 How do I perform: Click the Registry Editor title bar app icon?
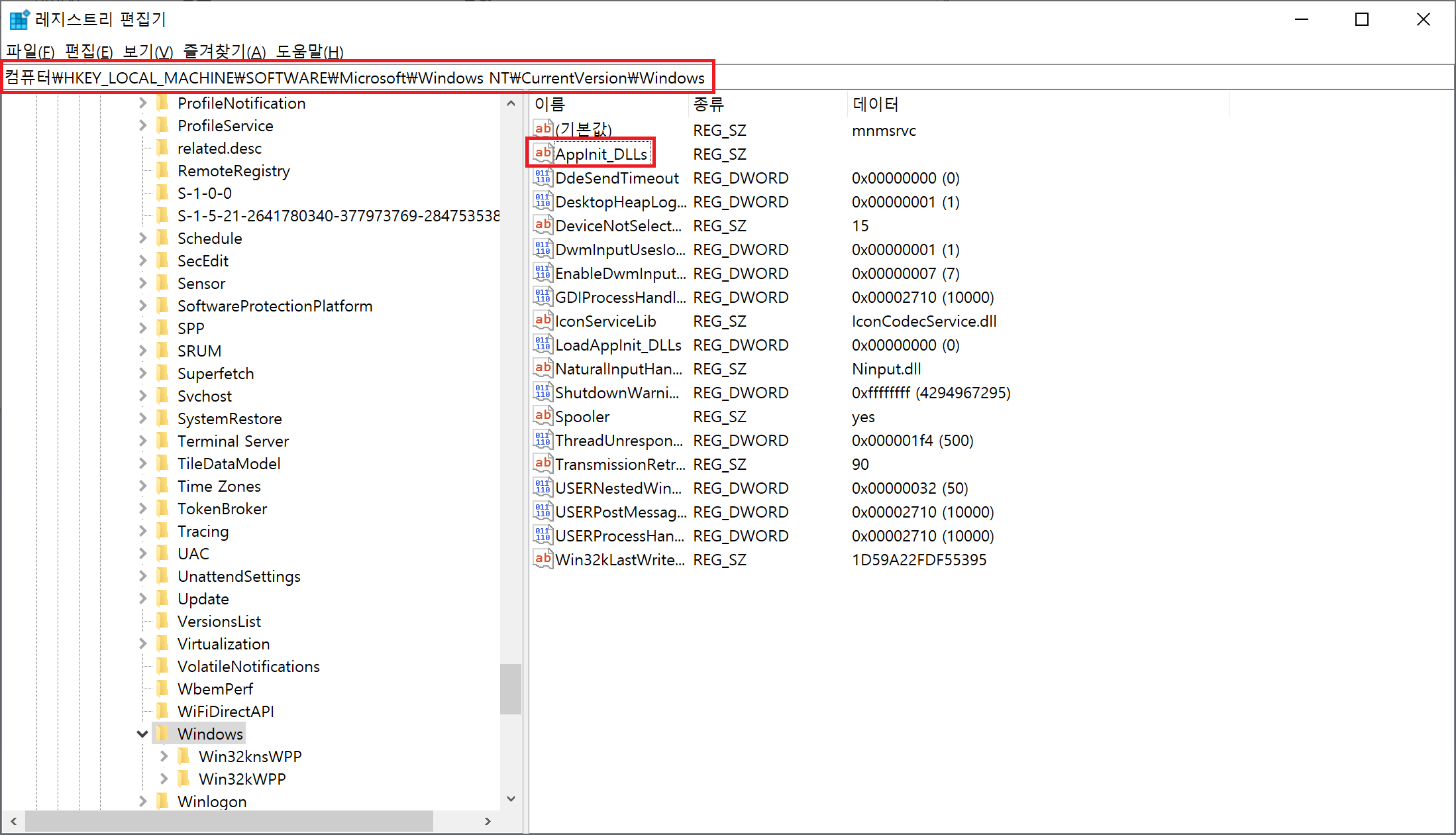point(19,19)
